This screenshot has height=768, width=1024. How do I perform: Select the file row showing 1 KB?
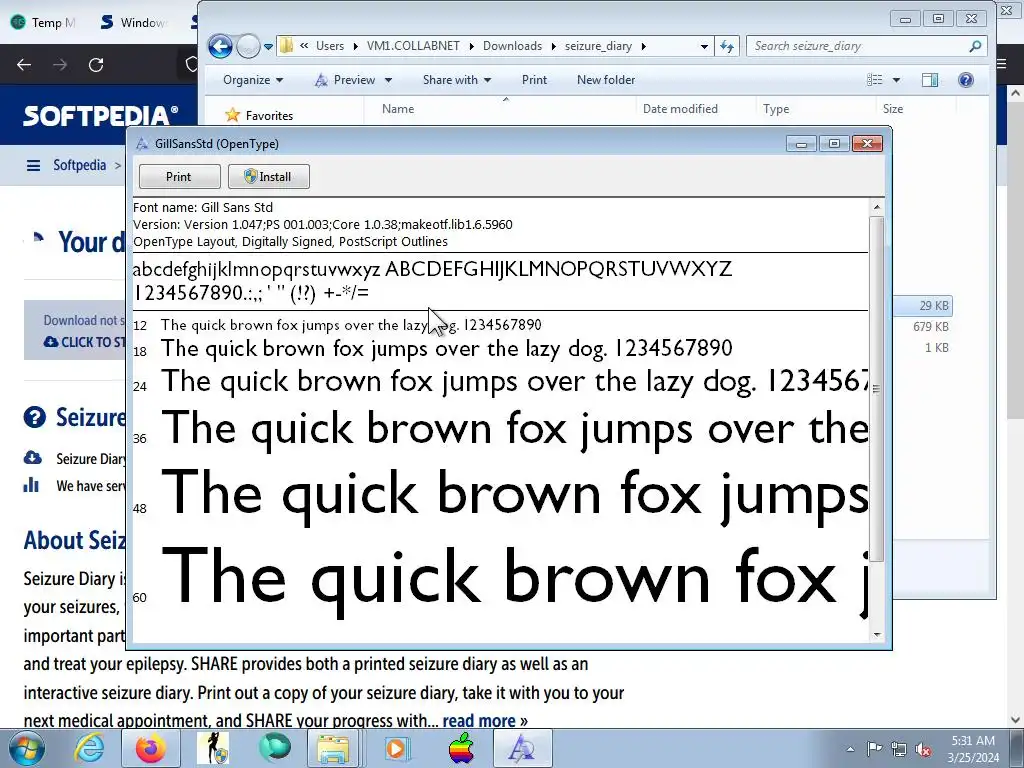click(922, 347)
